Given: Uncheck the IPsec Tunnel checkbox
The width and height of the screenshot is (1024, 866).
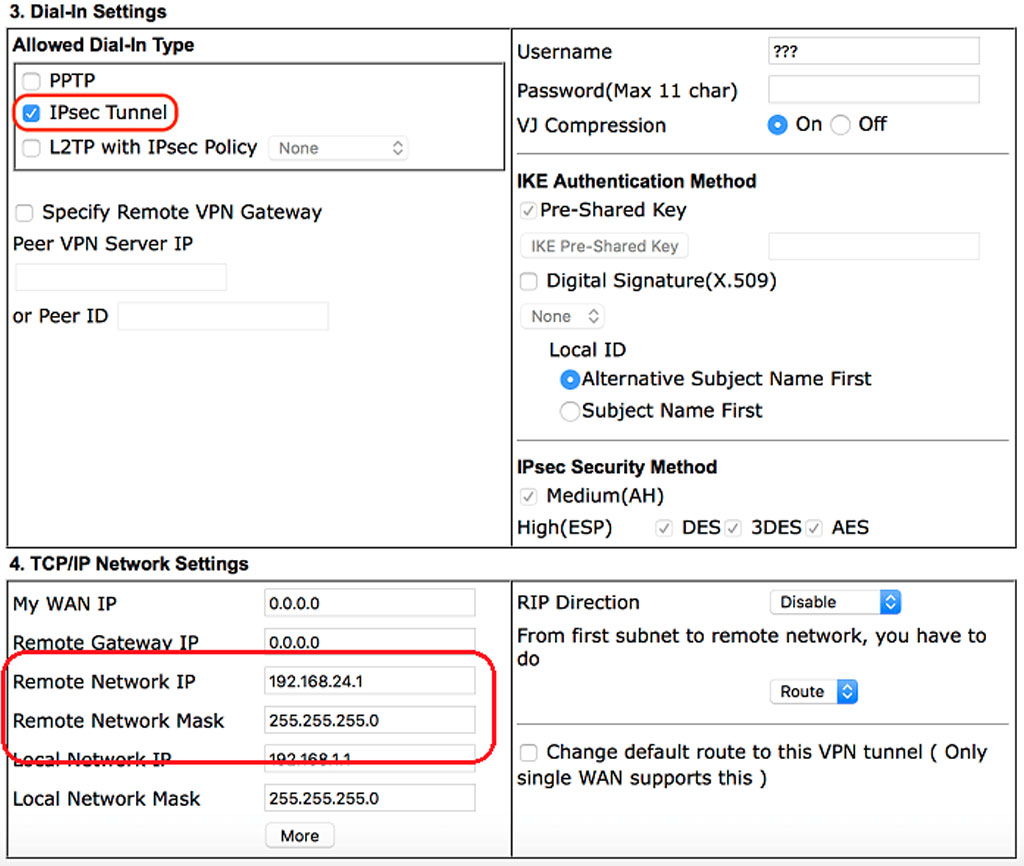Looking at the screenshot, I should [x=32, y=113].
